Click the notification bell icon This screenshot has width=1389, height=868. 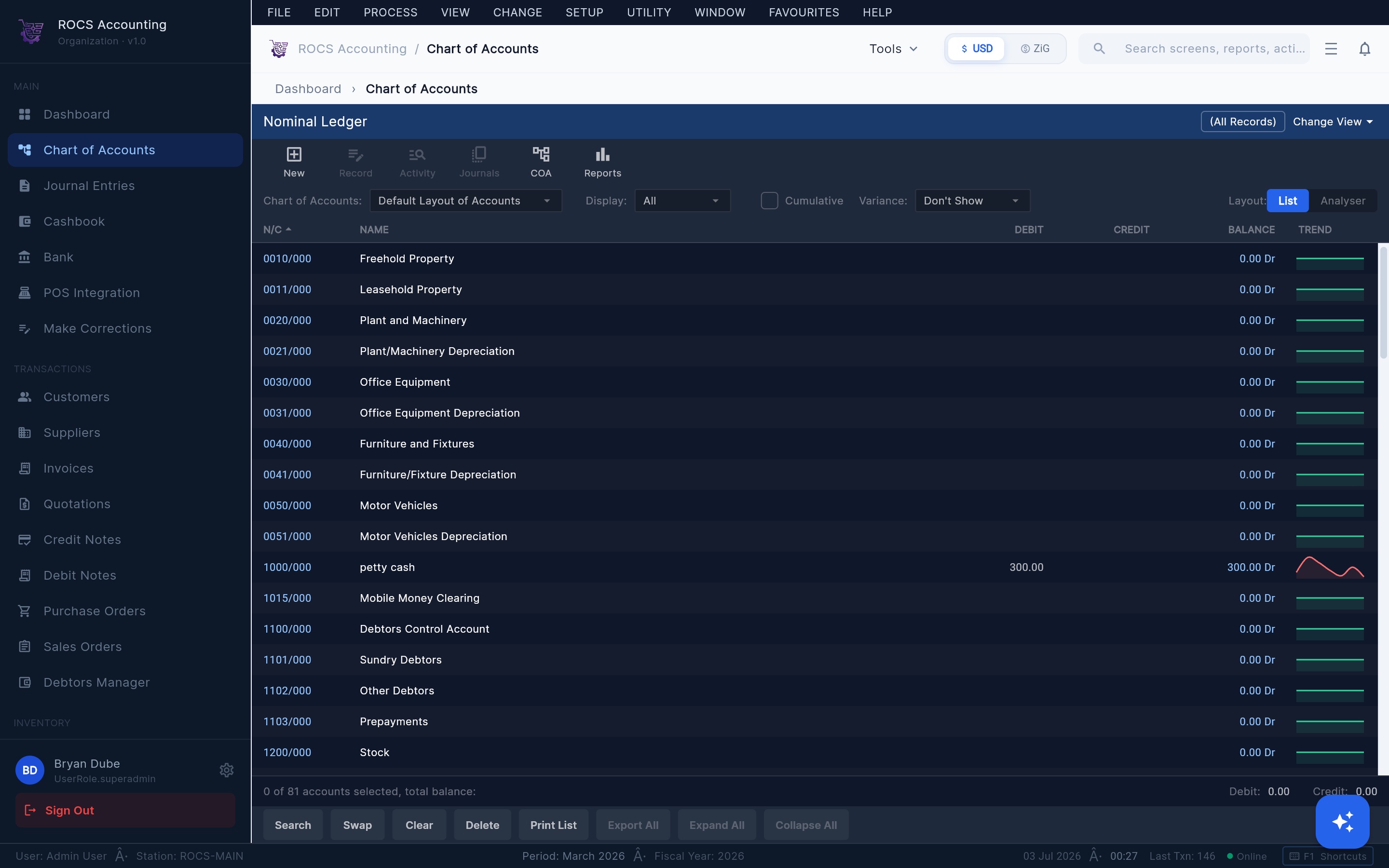point(1364,49)
